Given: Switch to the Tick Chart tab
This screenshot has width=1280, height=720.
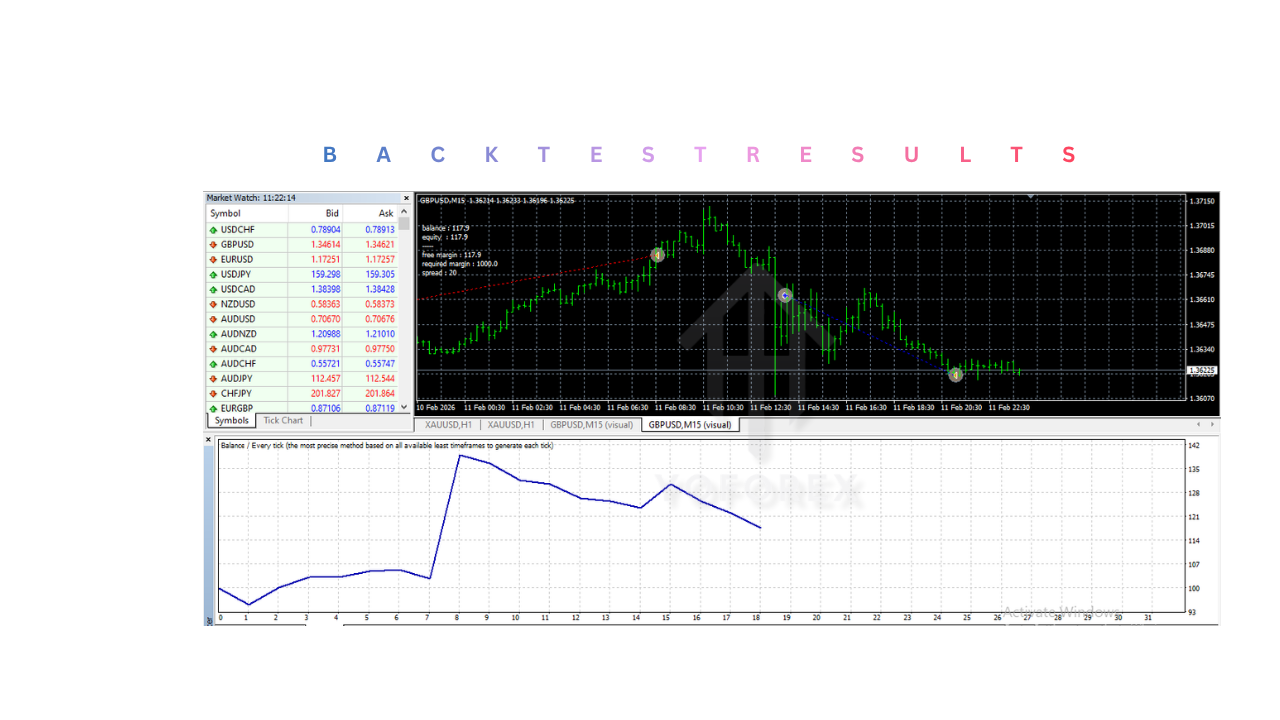Looking at the screenshot, I should click(282, 420).
